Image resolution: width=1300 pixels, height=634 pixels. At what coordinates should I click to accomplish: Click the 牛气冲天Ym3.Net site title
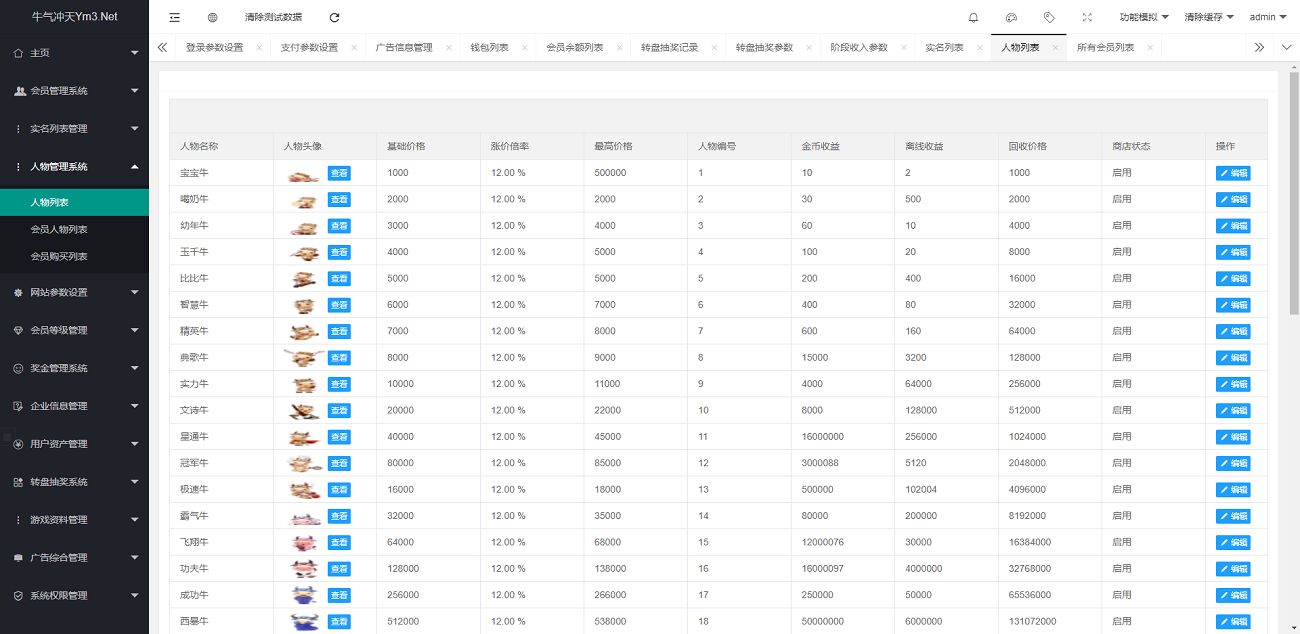[74, 17]
